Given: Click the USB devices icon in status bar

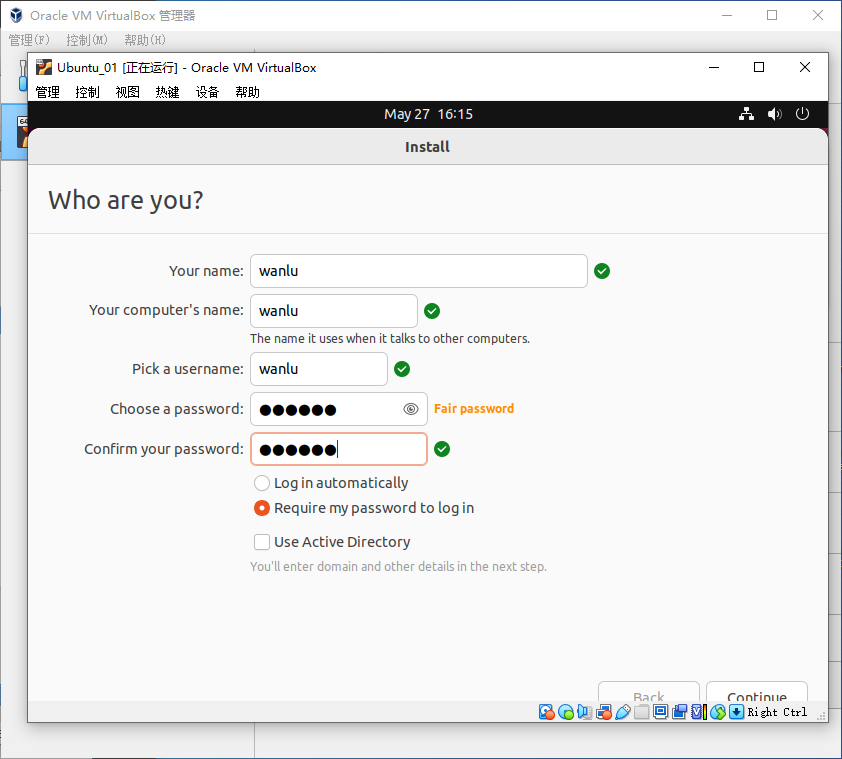Looking at the screenshot, I should pos(623,712).
